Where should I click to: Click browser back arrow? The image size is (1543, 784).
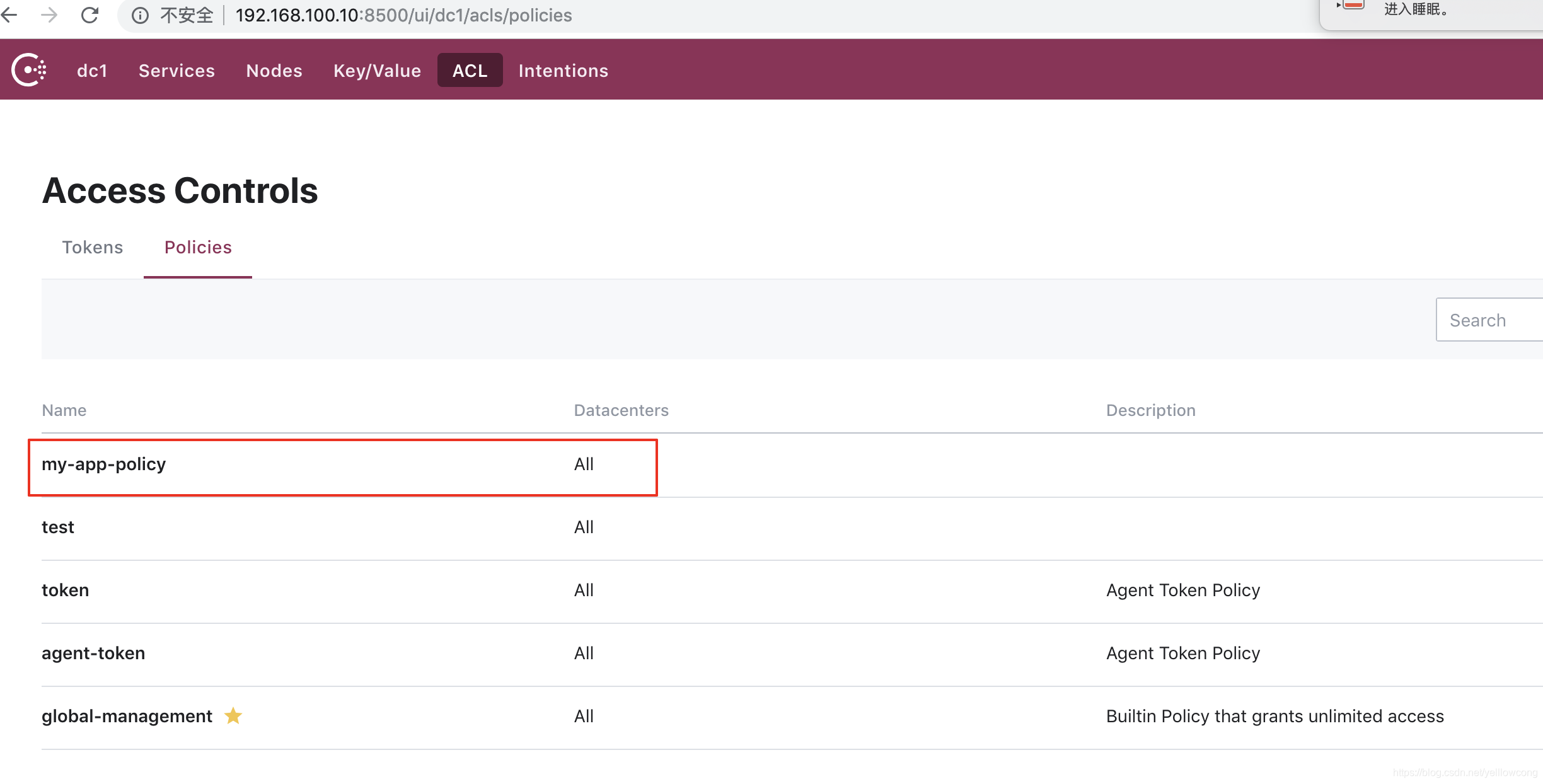pos(9,14)
